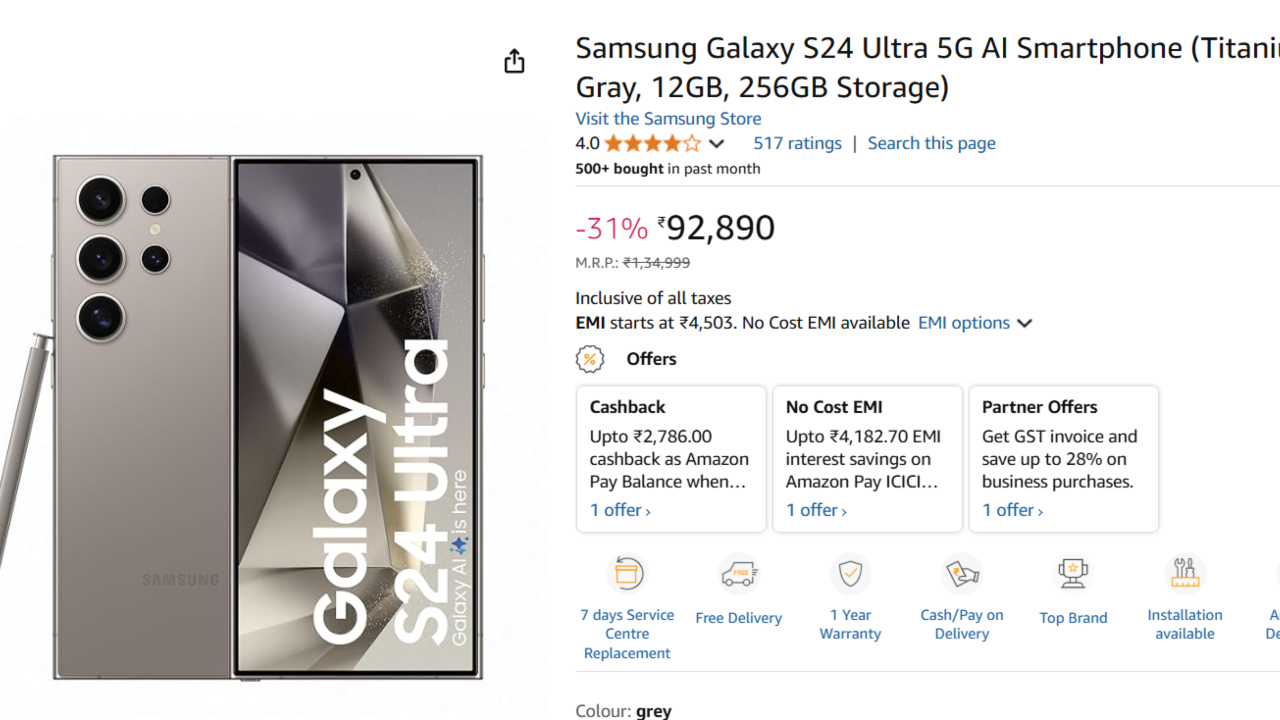Image resolution: width=1280 pixels, height=720 pixels.
Task: Click the share icon above product image
Action: point(514,61)
